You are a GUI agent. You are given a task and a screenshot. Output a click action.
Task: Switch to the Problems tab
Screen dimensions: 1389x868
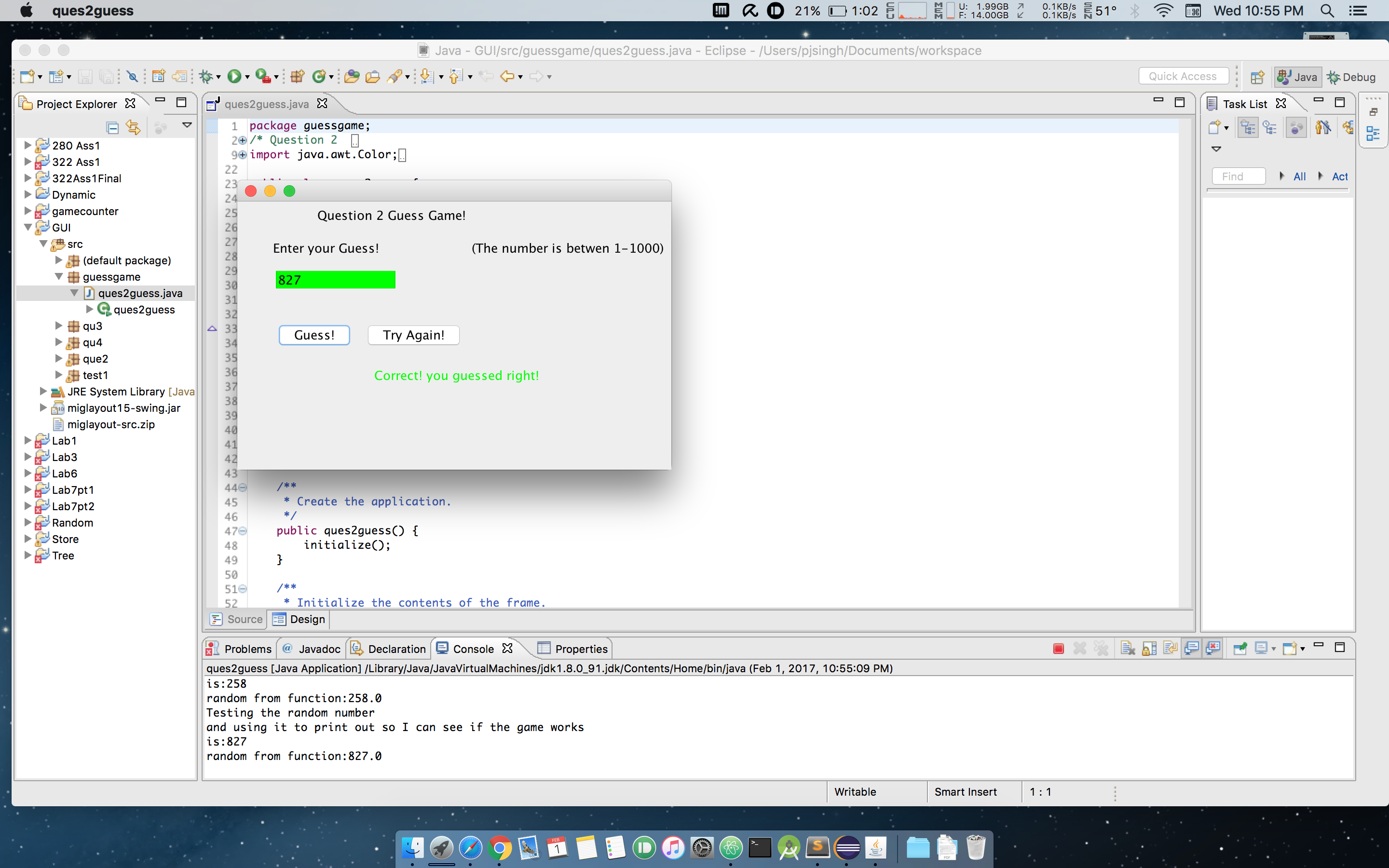(x=239, y=649)
